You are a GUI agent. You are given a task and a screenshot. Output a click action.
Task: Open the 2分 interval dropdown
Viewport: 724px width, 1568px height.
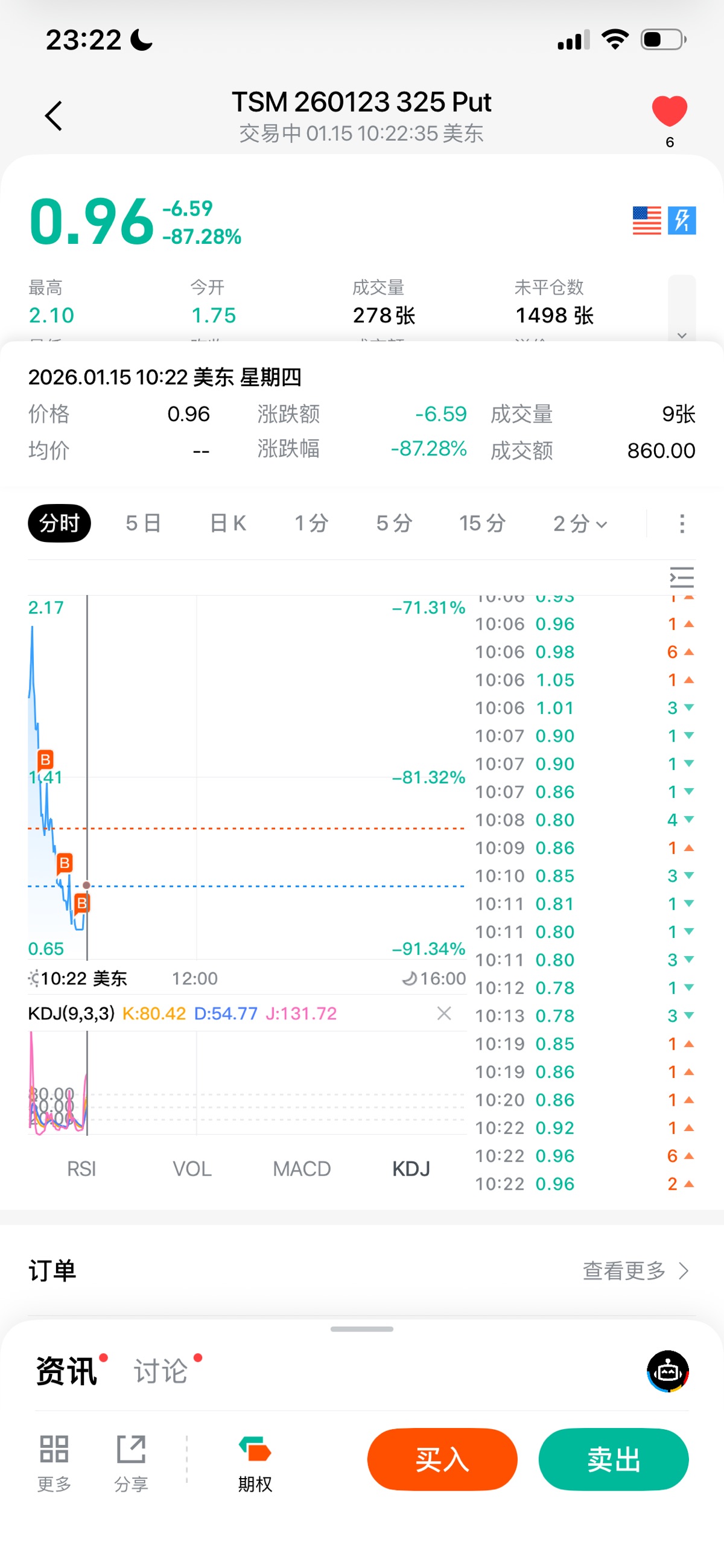click(x=580, y=523)
